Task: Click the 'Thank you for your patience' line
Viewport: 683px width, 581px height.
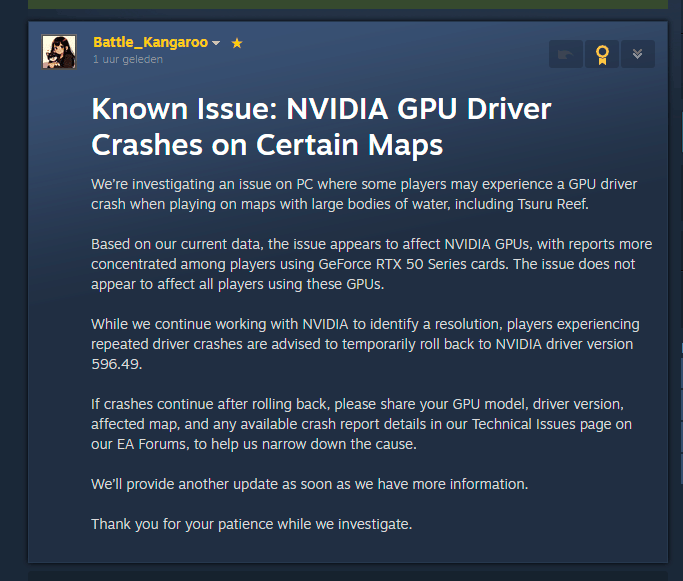Action: point(251,524)
